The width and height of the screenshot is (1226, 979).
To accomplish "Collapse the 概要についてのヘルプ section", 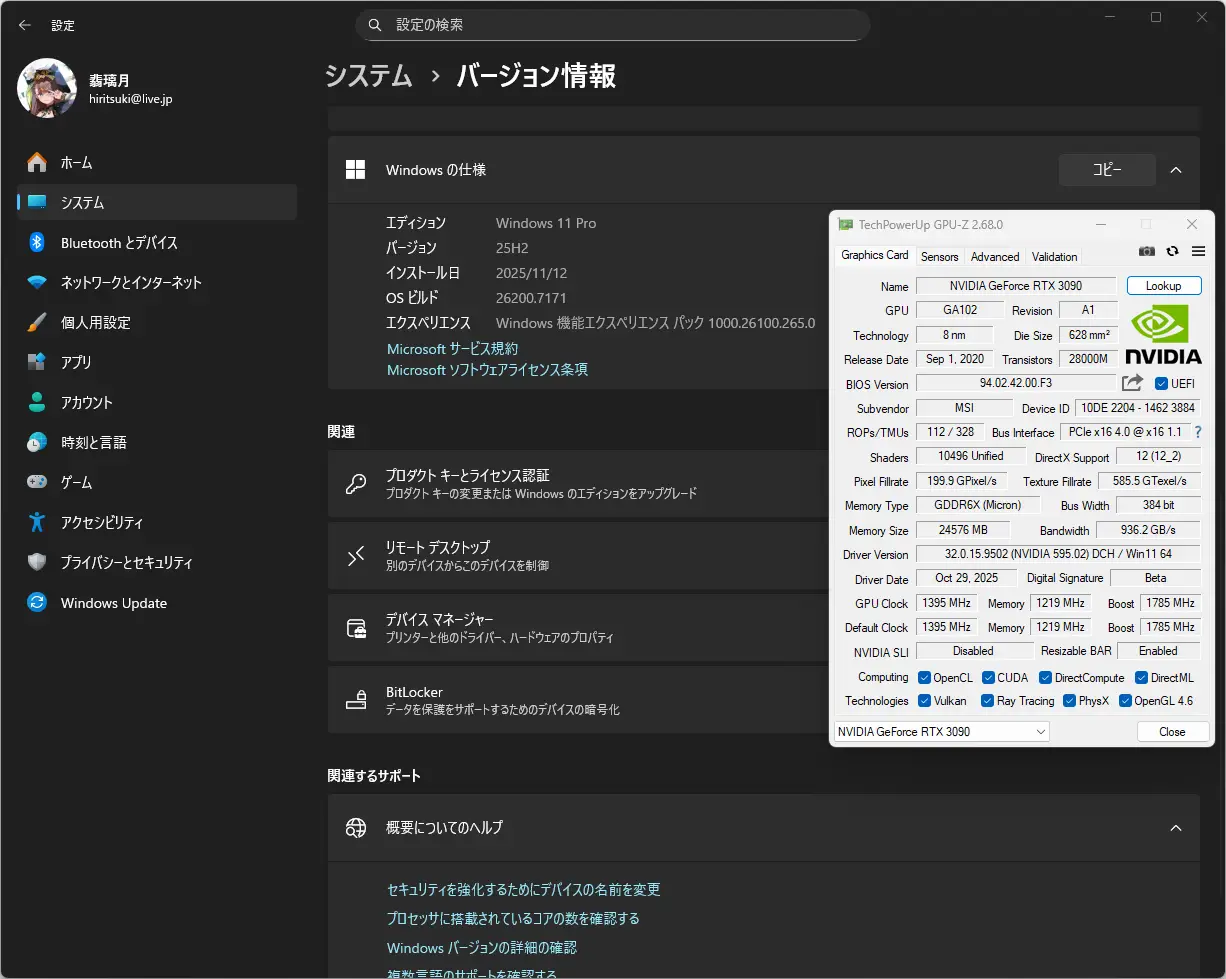I will (x=1176, y=828).
